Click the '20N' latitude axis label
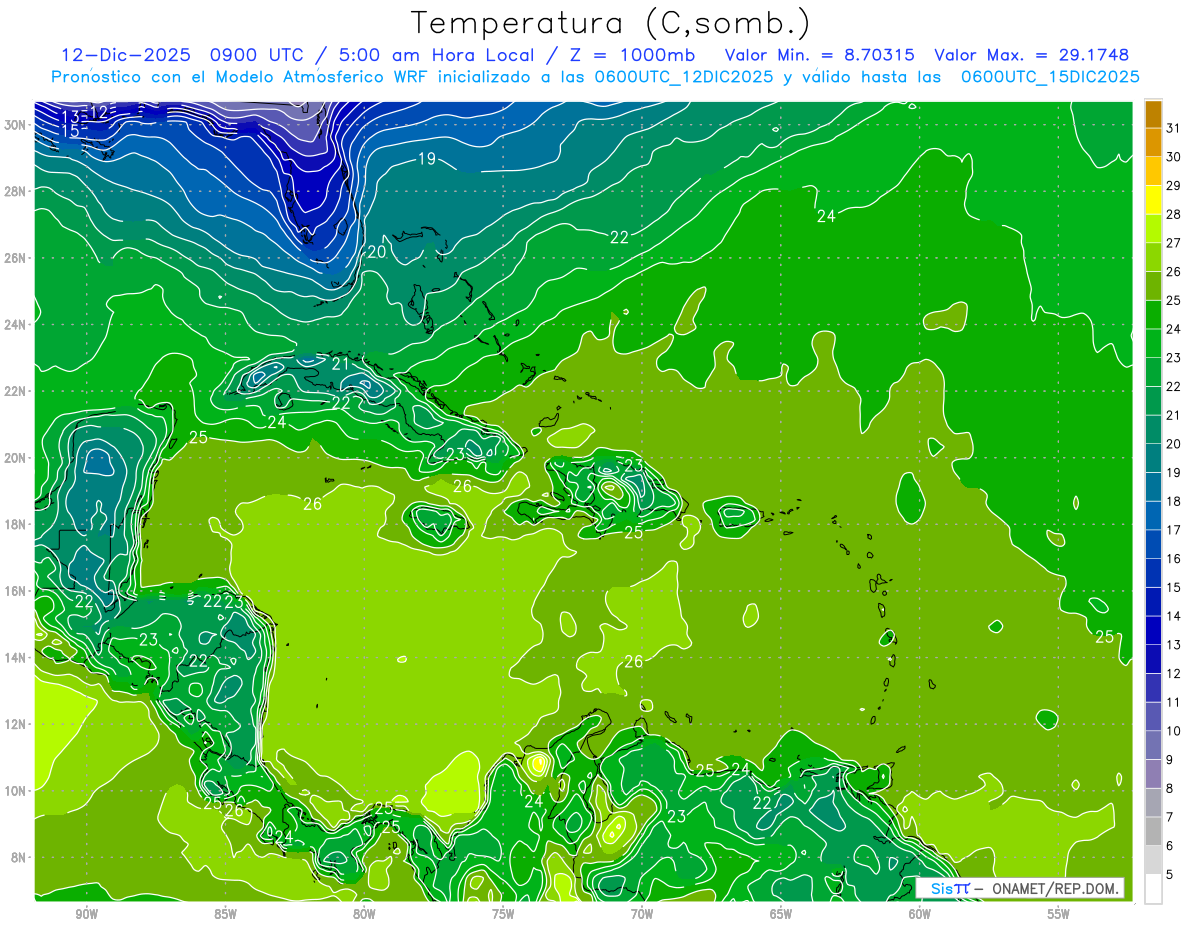 click(17, 457)
